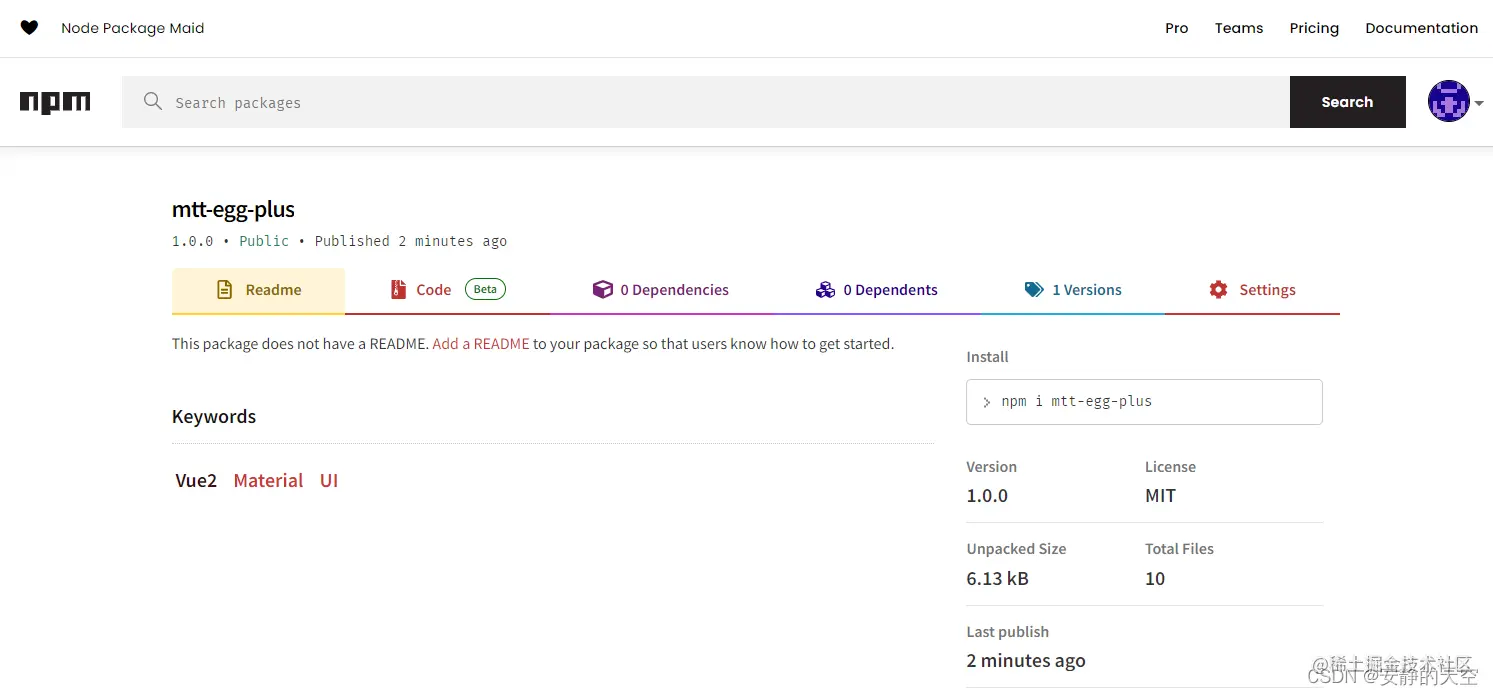This screenshot has height=695, width=1493.
Task: Open the Vue2 keyword
Action: [196, 481]
